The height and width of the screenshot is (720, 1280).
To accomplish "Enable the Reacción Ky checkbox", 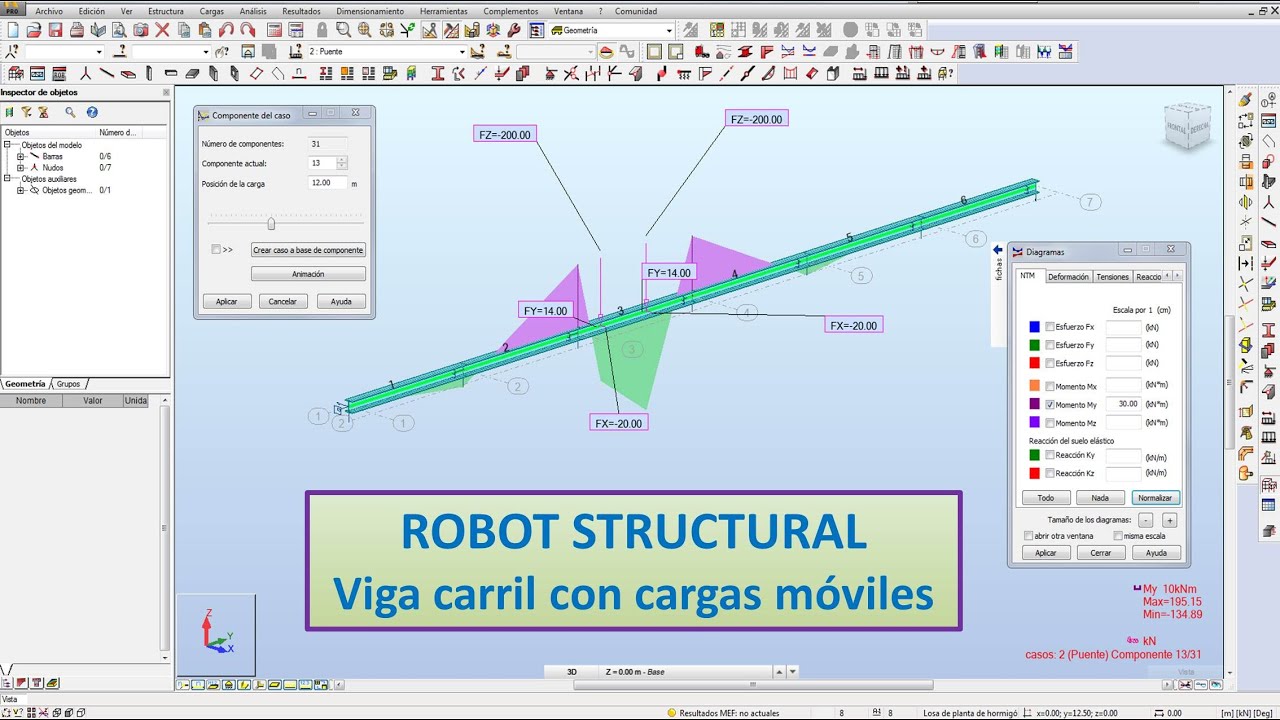I will [1050, 456].
